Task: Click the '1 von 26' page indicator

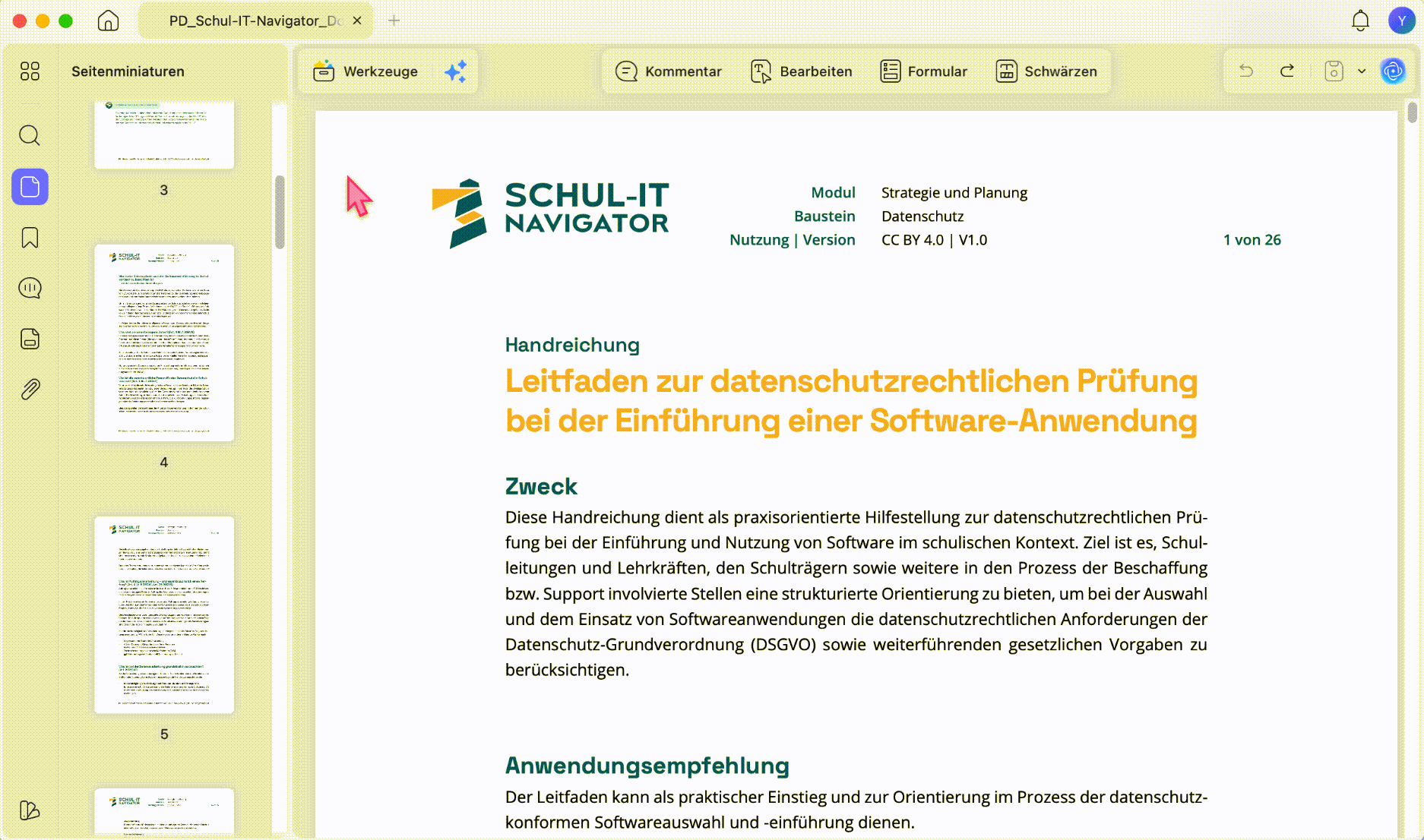Action: (1252, 240)
